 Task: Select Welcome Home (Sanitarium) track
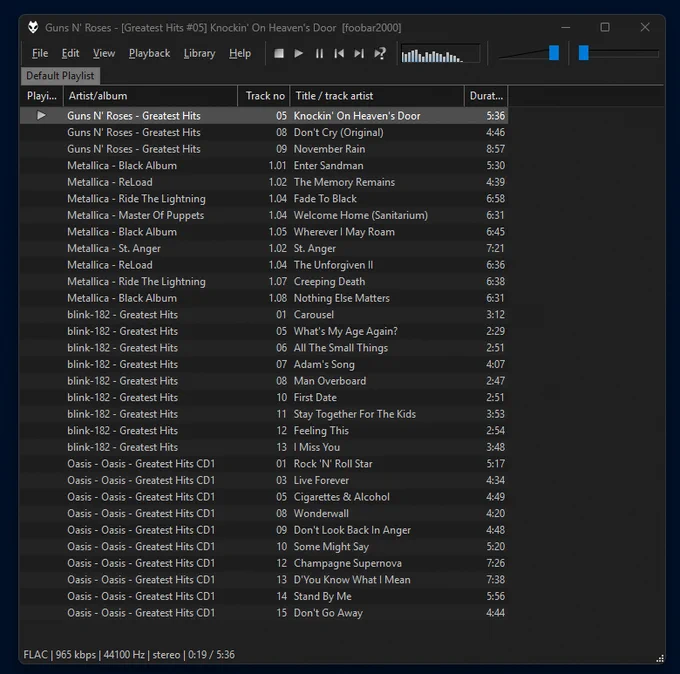[x=264, y=215]
